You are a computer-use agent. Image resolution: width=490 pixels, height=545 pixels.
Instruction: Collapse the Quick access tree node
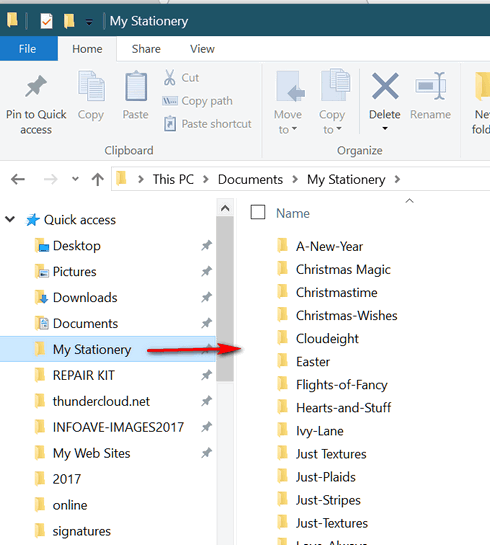[x=10, y=219]
